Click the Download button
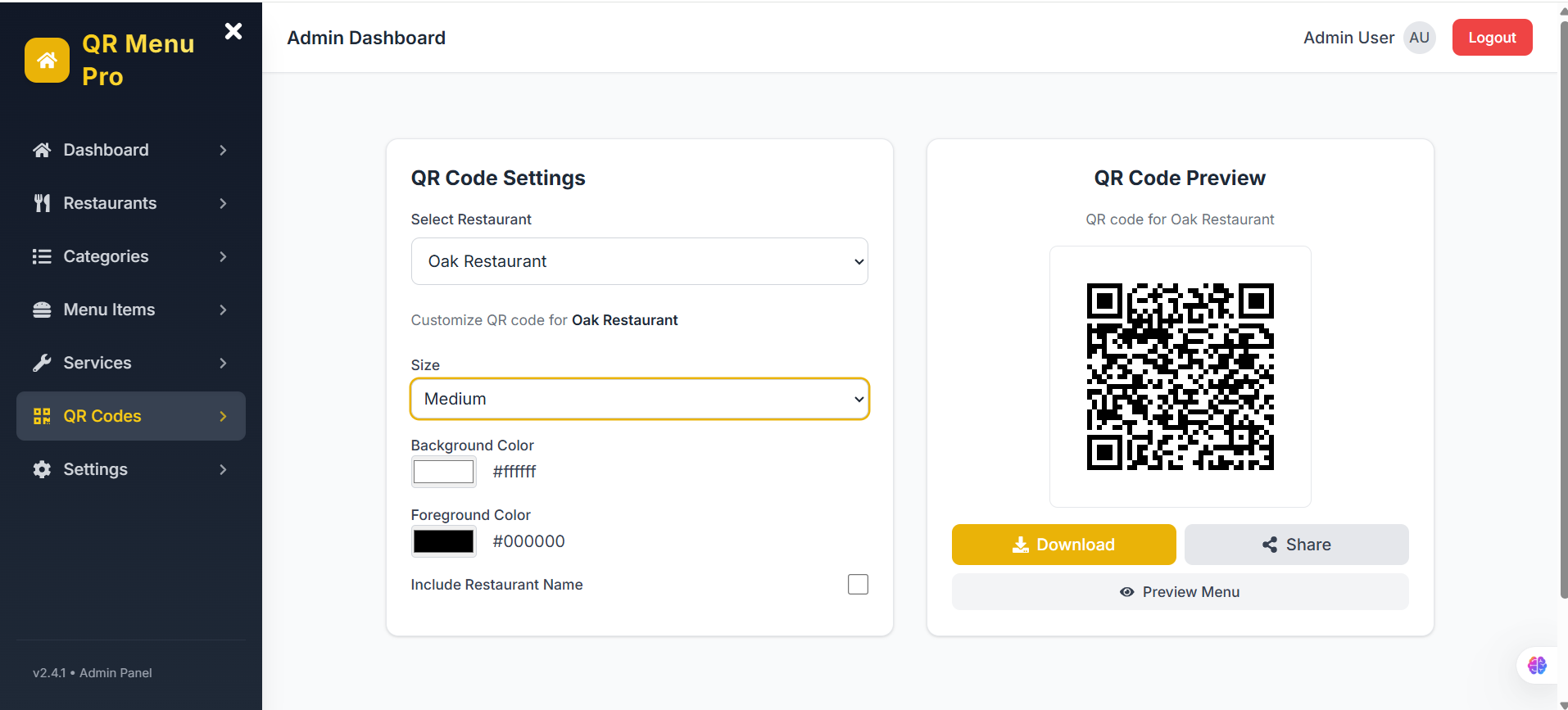This screenshot has width=1568, height=710. click(1063, 545)
